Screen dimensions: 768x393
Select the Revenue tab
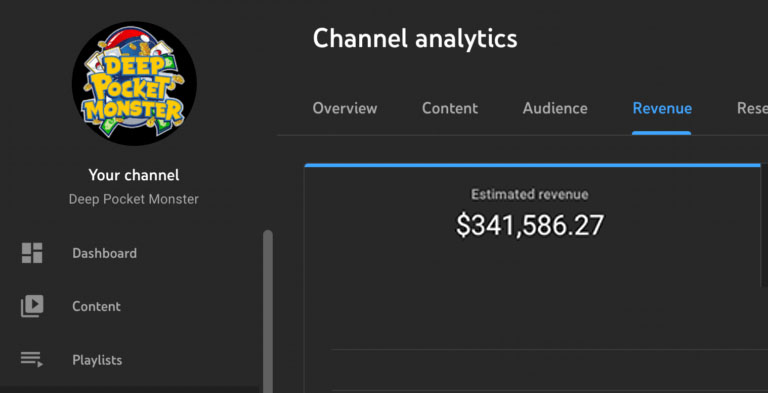tap(662, 108)
